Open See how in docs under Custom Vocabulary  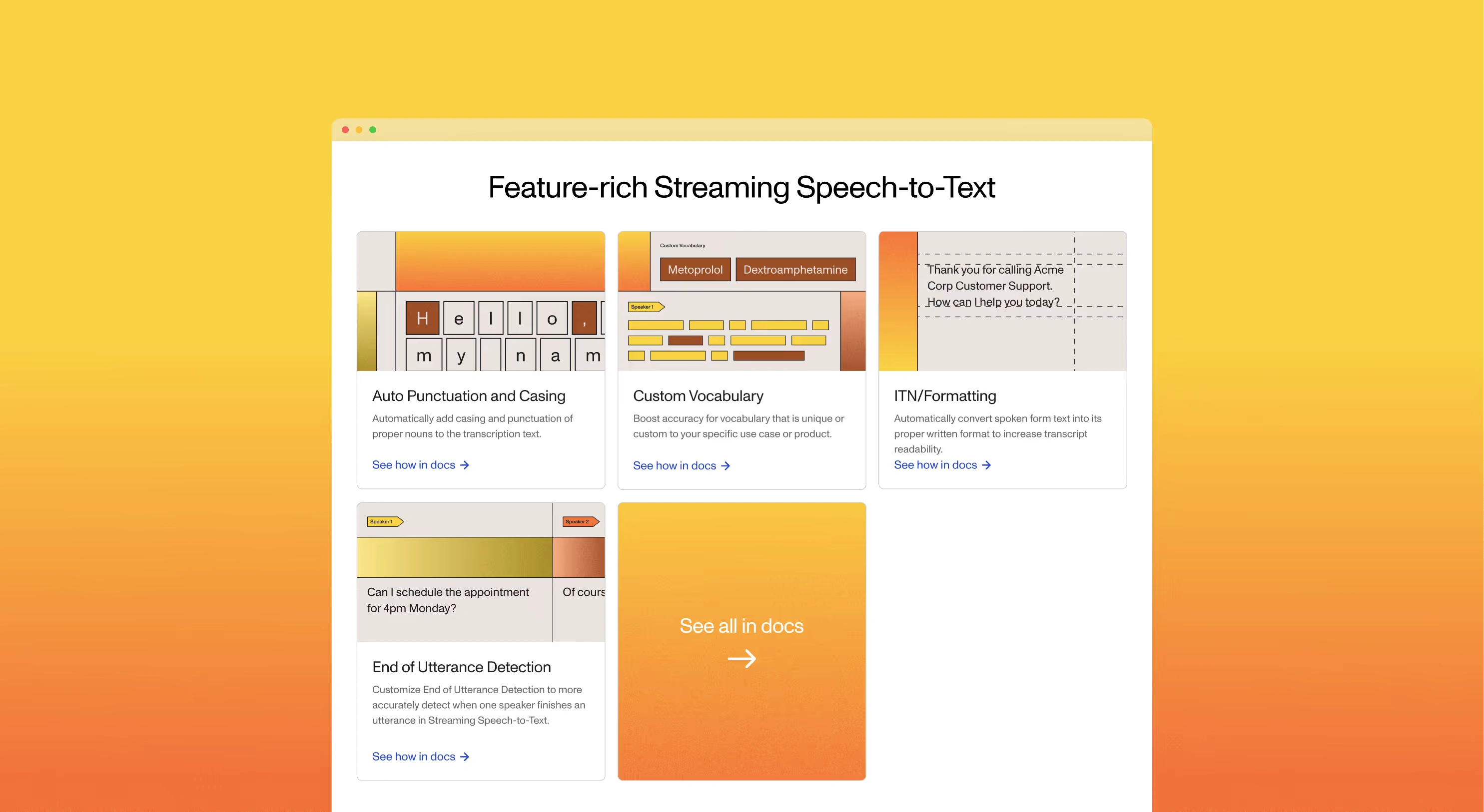pos(674,466)
